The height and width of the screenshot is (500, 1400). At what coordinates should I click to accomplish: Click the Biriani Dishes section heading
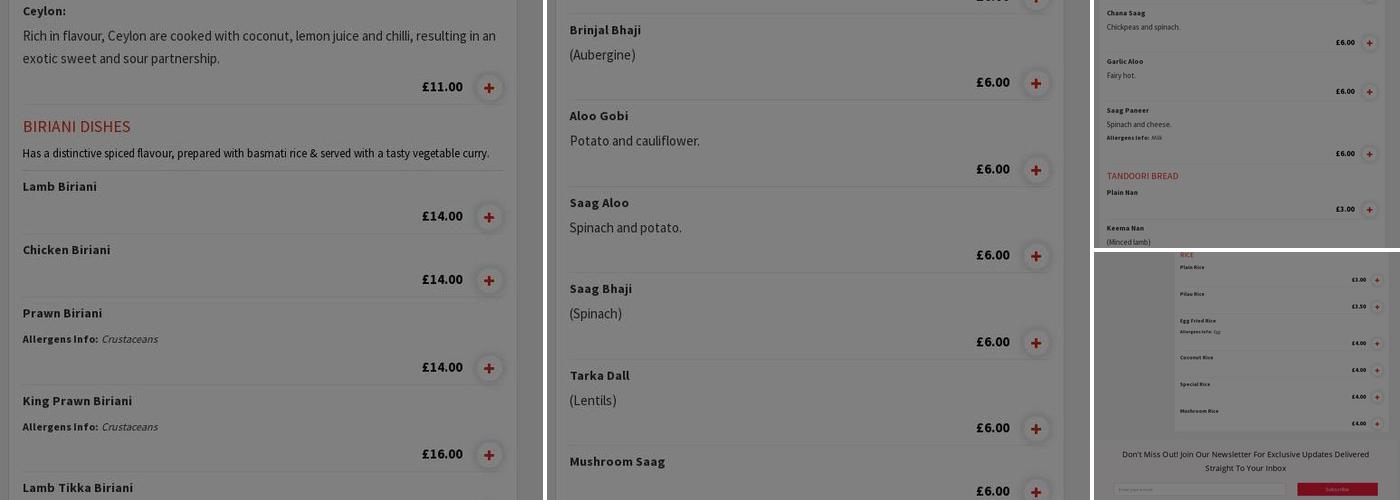pos(77,127)
